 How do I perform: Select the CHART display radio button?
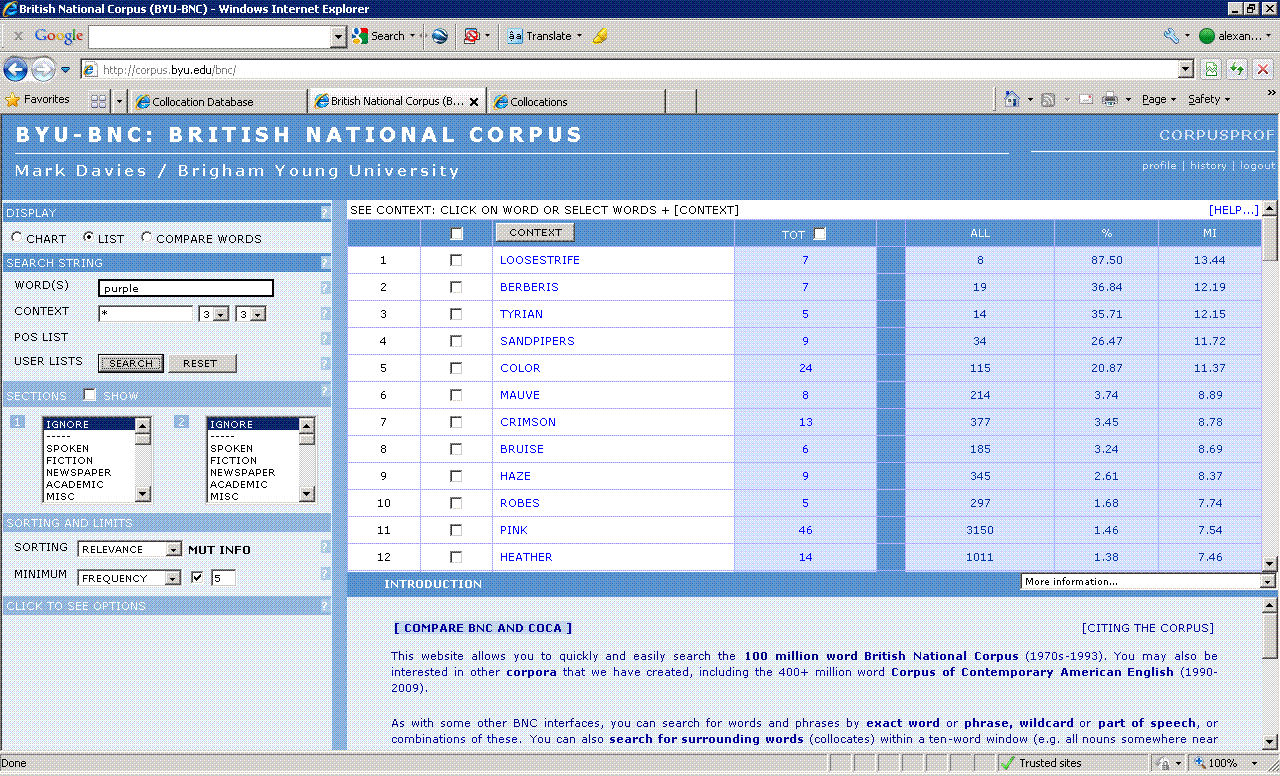click(x=16, y=238)
